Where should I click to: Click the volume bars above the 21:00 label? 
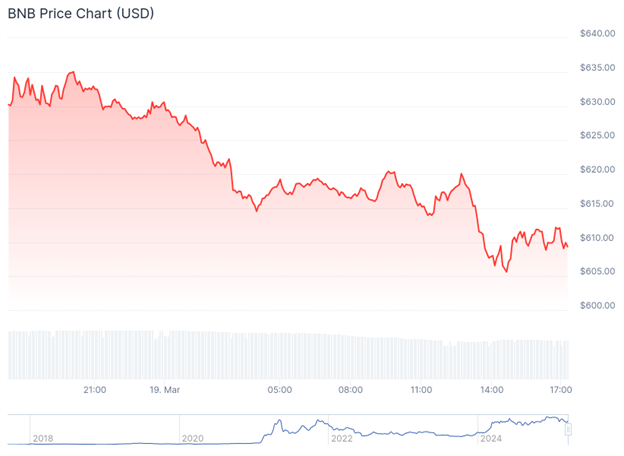click(94, 354)
